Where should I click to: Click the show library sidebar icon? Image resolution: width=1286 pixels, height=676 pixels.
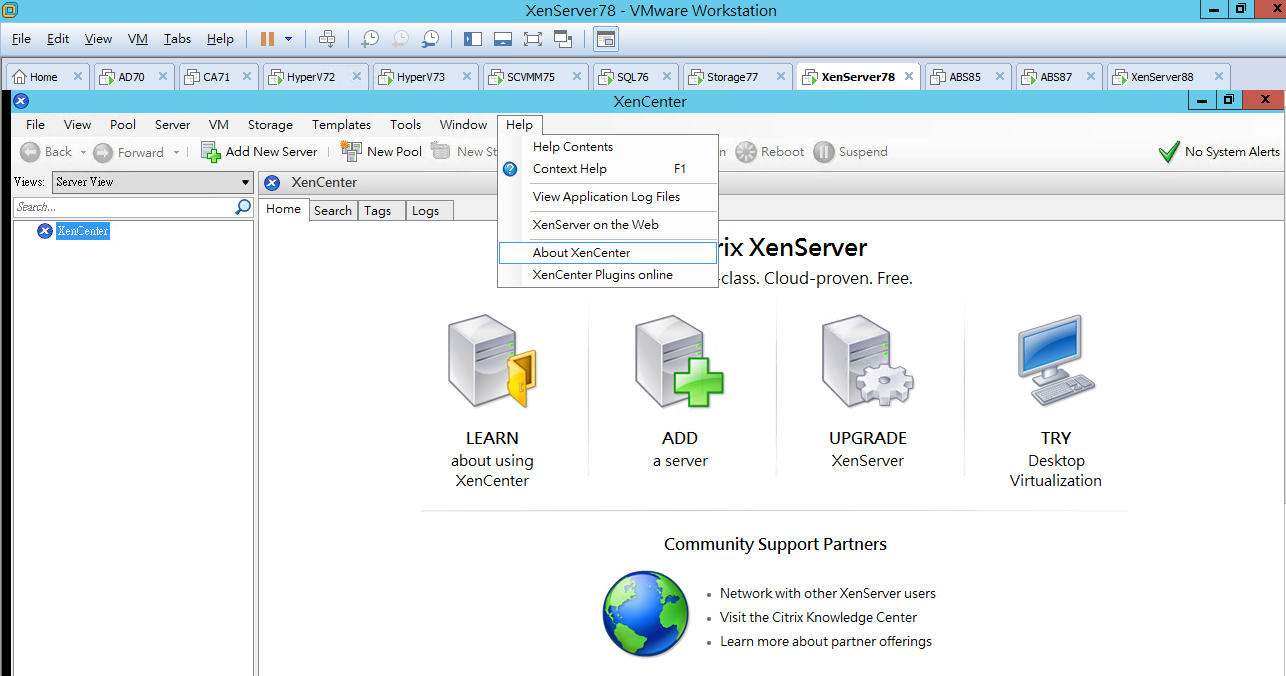(473, 39)
